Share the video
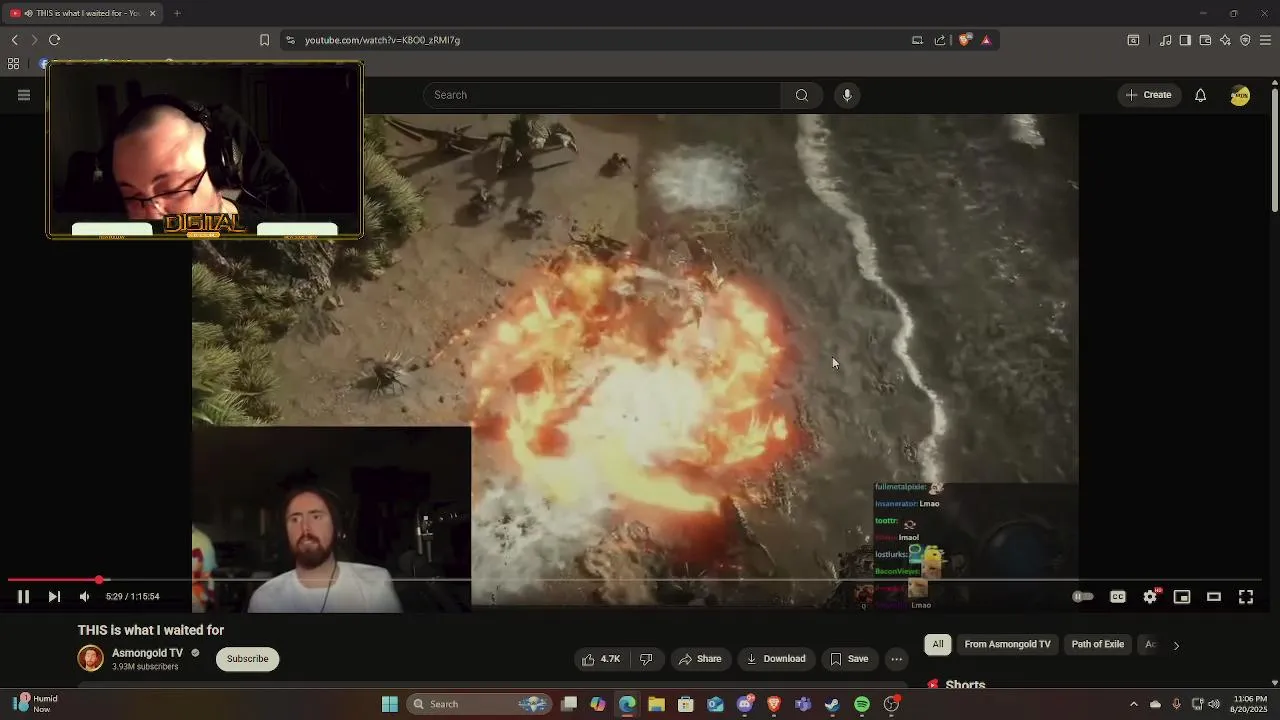Image resolution: width=1280 pixels, height=720 pixels. (x=700, y=659)
